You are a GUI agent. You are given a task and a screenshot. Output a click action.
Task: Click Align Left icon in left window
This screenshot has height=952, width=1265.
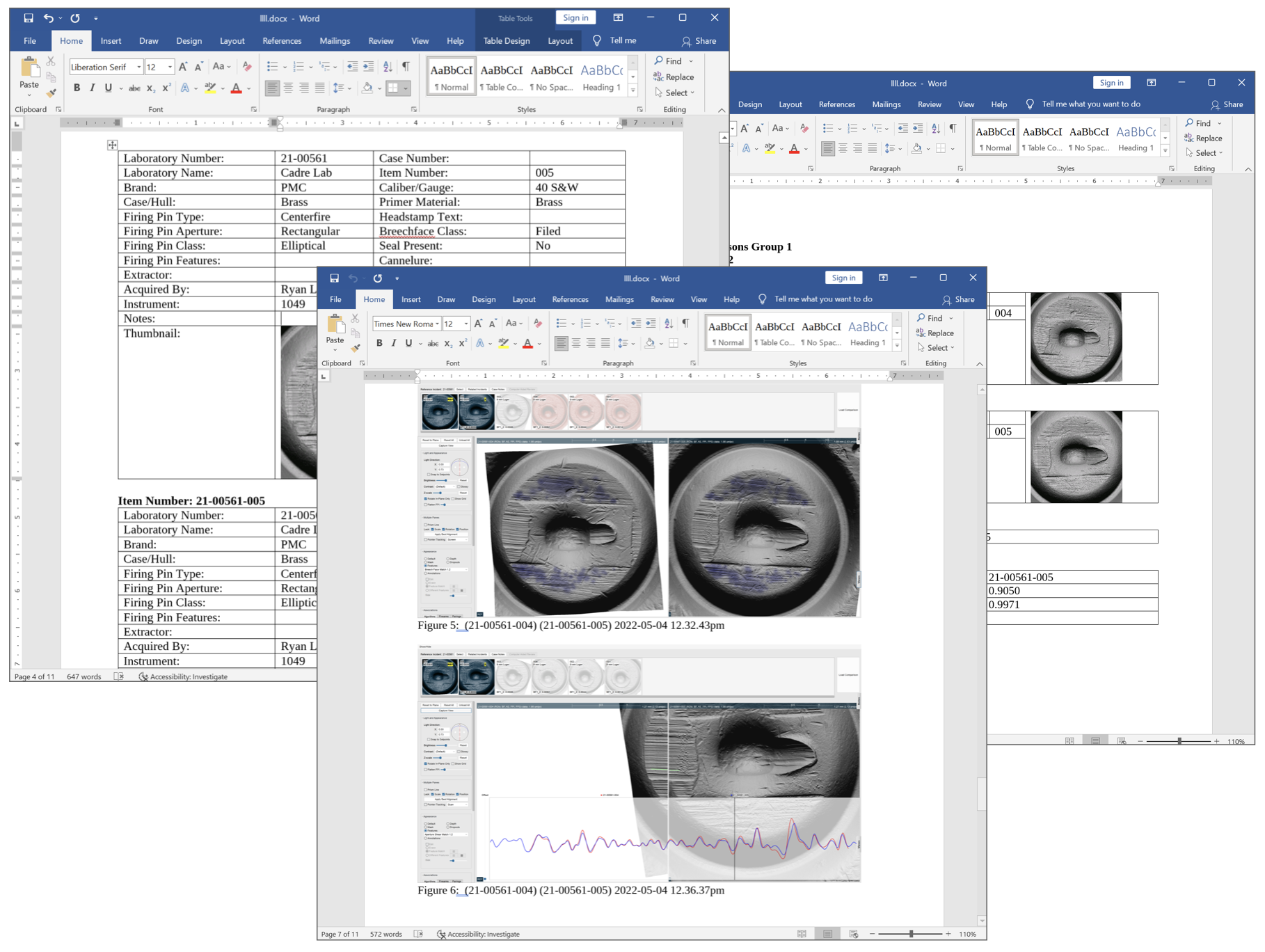(x=272, y=88)
